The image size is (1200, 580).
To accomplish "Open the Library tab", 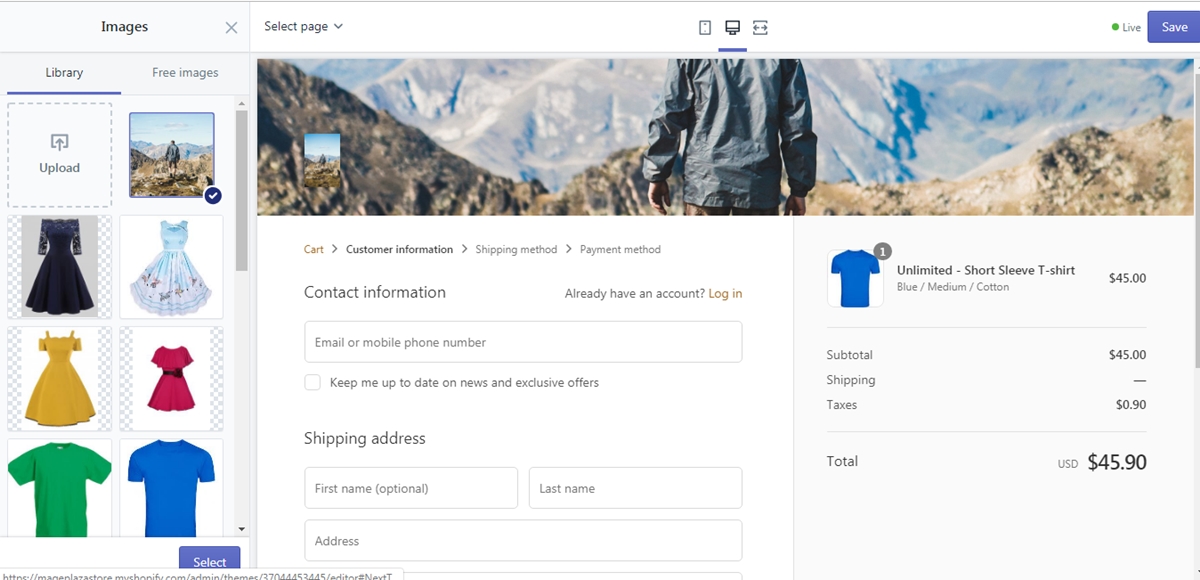I will [x=64, y=73].
